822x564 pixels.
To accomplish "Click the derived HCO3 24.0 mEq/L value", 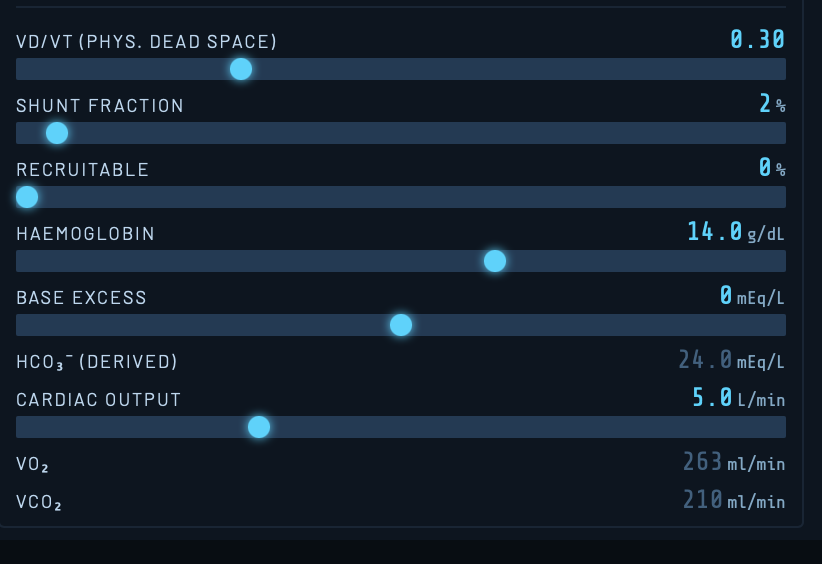I will (731, 360).
